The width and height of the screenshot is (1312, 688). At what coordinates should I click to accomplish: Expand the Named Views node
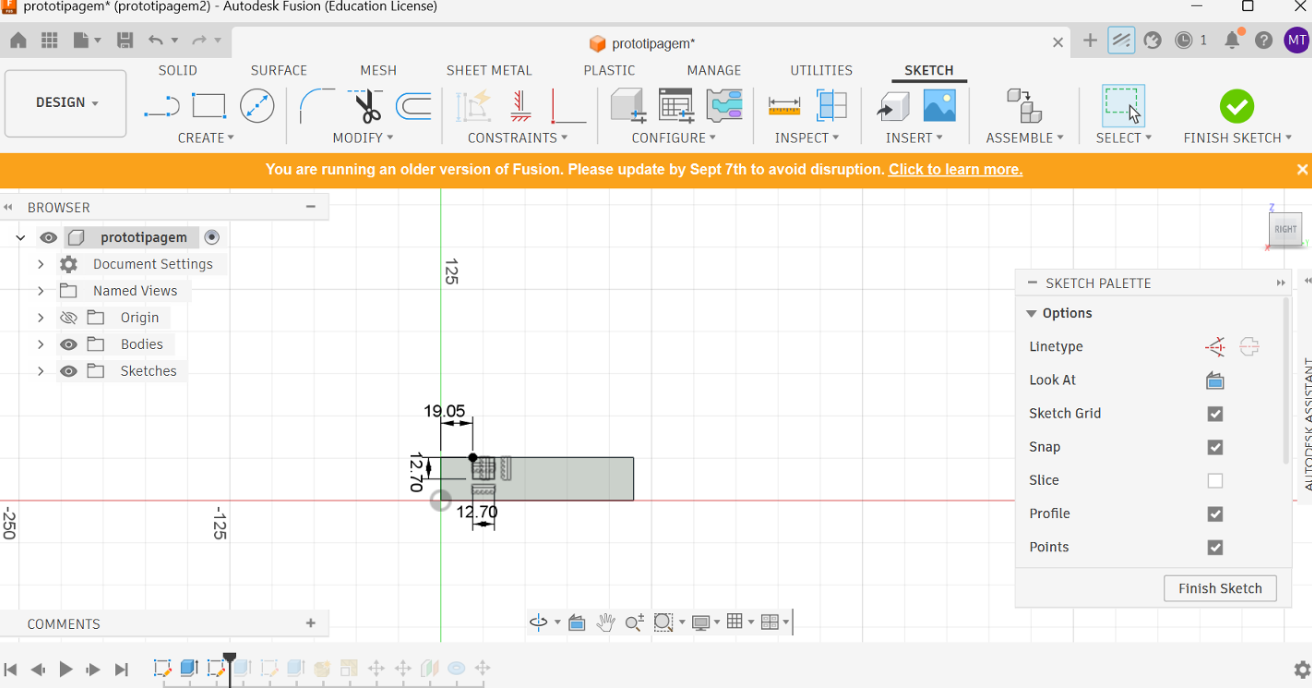click(40, 291)
